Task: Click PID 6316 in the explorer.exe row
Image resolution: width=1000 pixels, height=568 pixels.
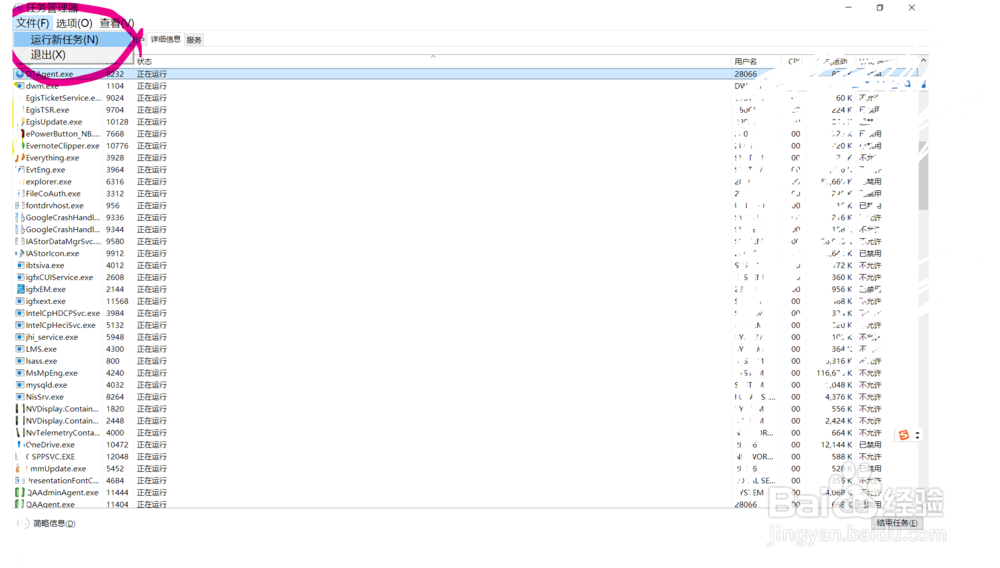Action: [115, 182]
